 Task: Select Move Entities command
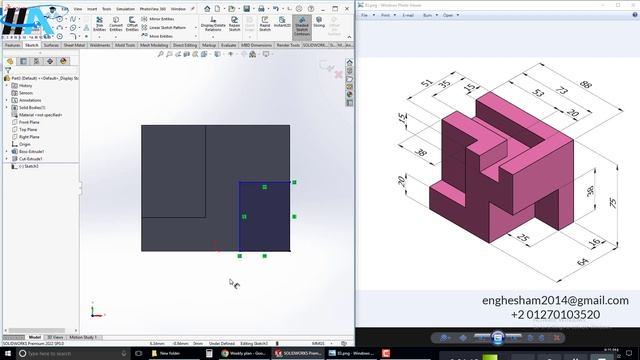[157, 36]
